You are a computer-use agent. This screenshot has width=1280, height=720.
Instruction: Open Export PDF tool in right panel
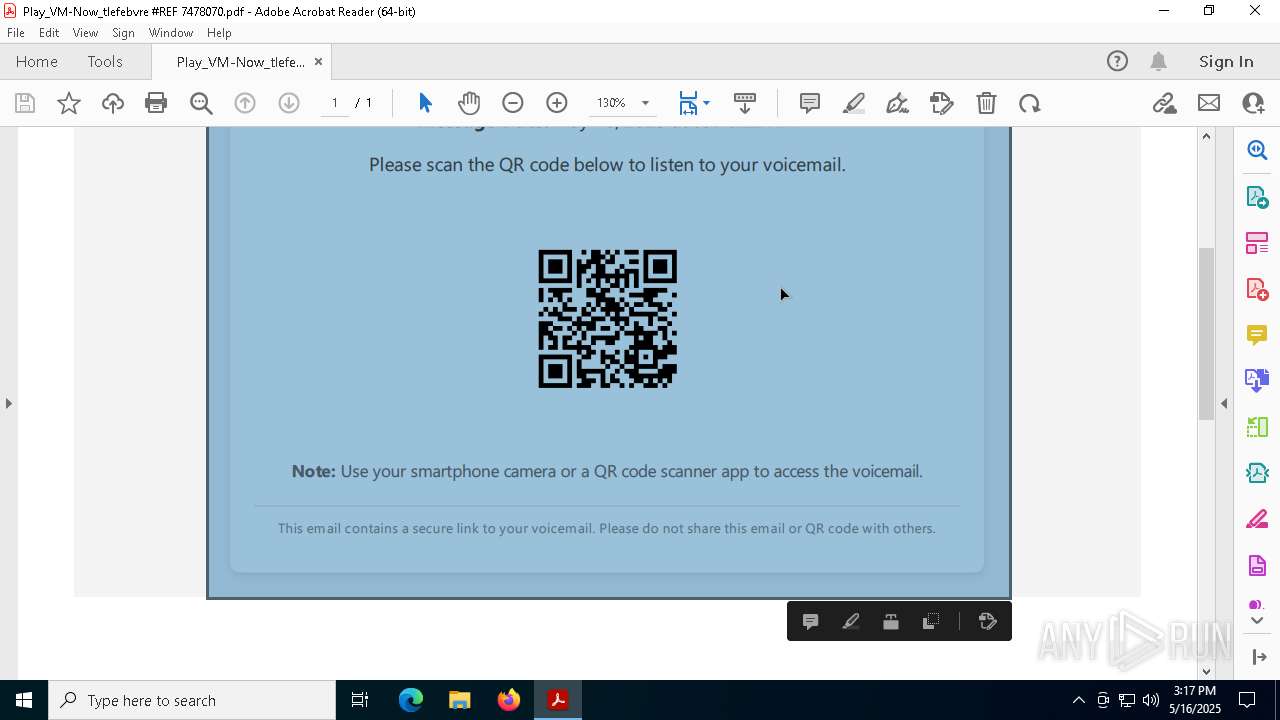pos(1257,196)
